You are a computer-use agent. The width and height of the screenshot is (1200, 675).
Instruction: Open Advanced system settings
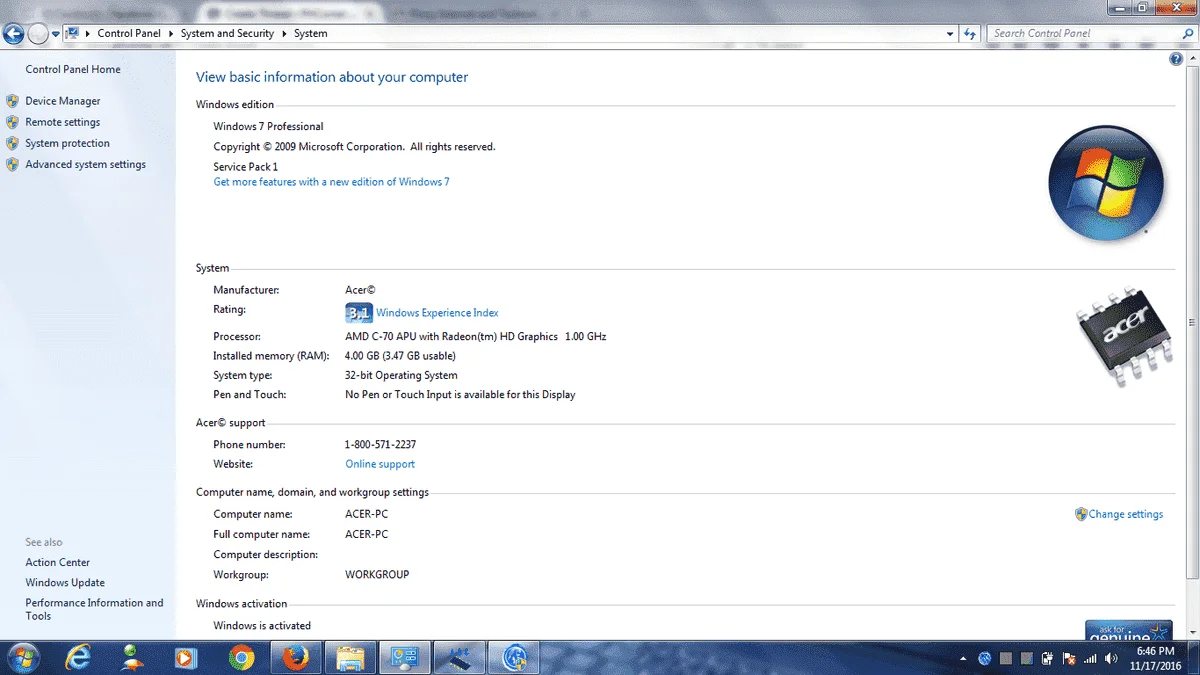(x=85, y=164)
